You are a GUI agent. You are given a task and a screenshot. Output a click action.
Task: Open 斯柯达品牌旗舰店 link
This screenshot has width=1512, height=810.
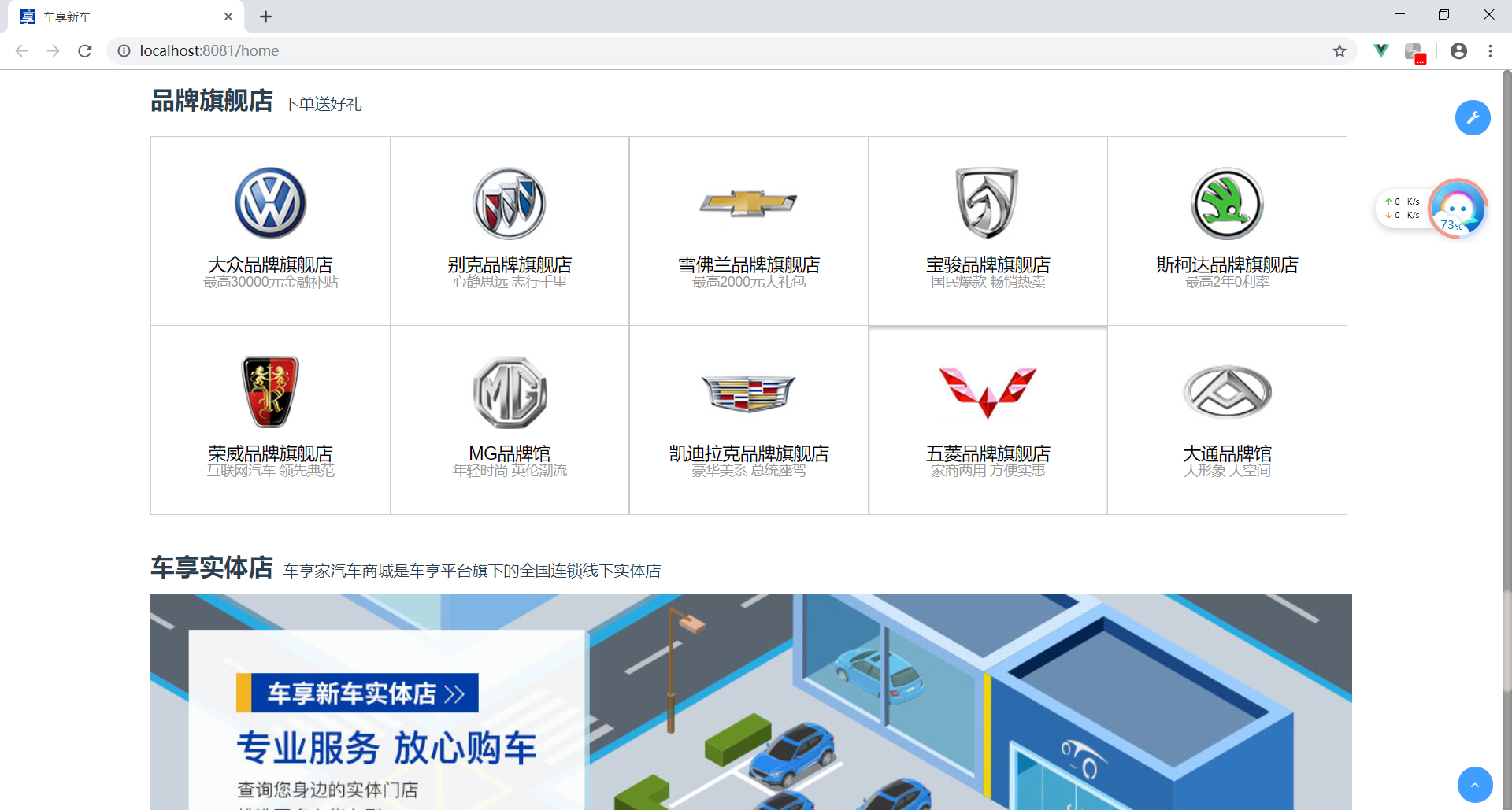coord(1227,264)
